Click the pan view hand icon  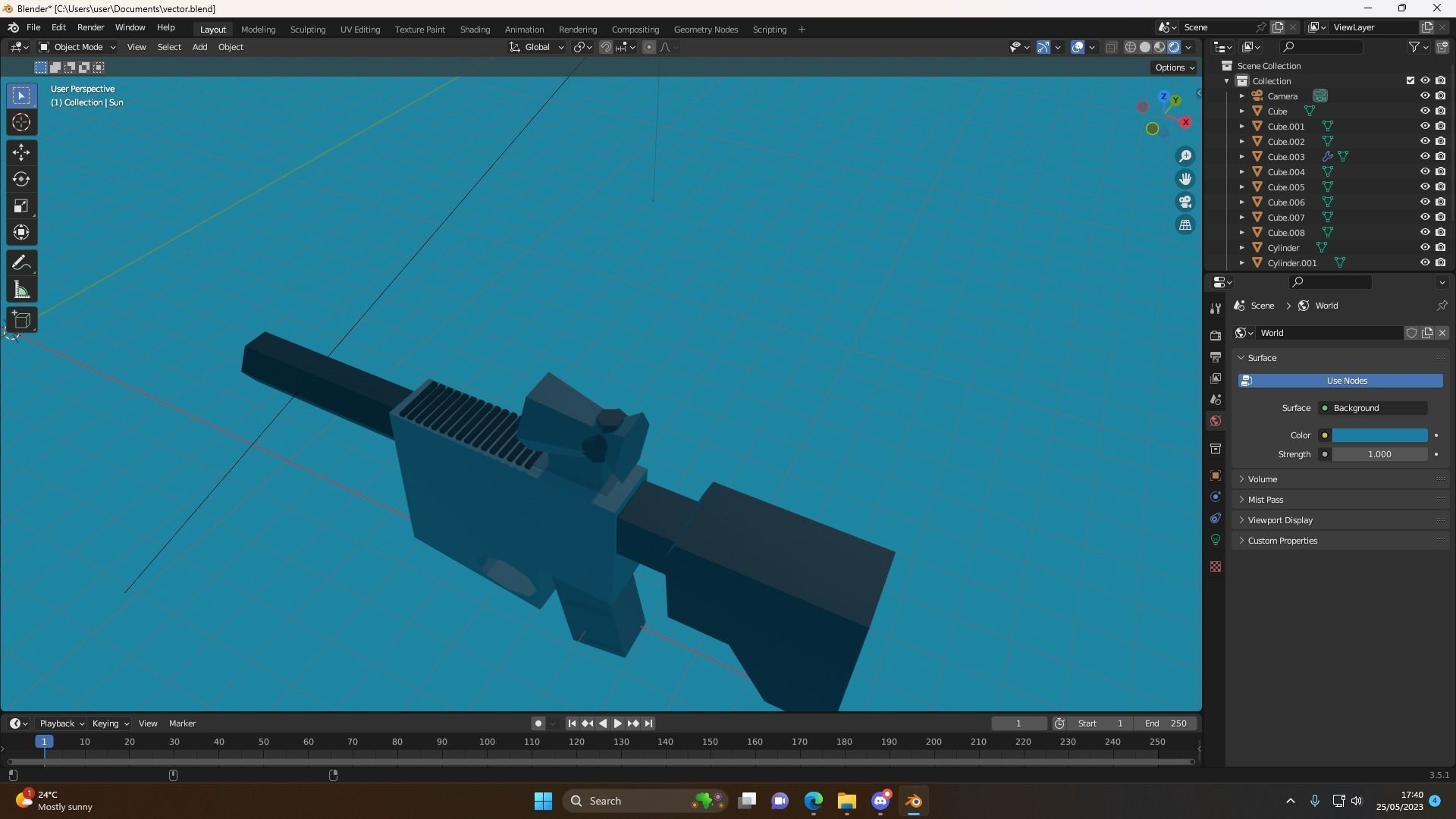(x=1185, y=179)
